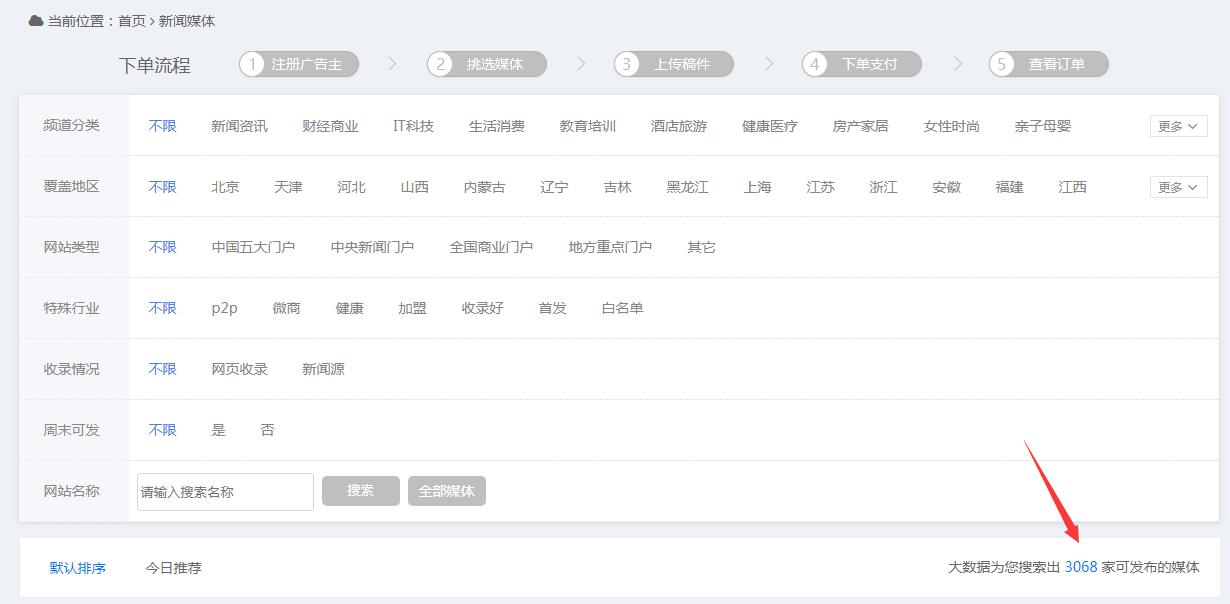Image resolution: width=1230 pixels, height=604 pixels.
Task: Choose 是 for 周末可发 filter
Action: coord(219,430)
